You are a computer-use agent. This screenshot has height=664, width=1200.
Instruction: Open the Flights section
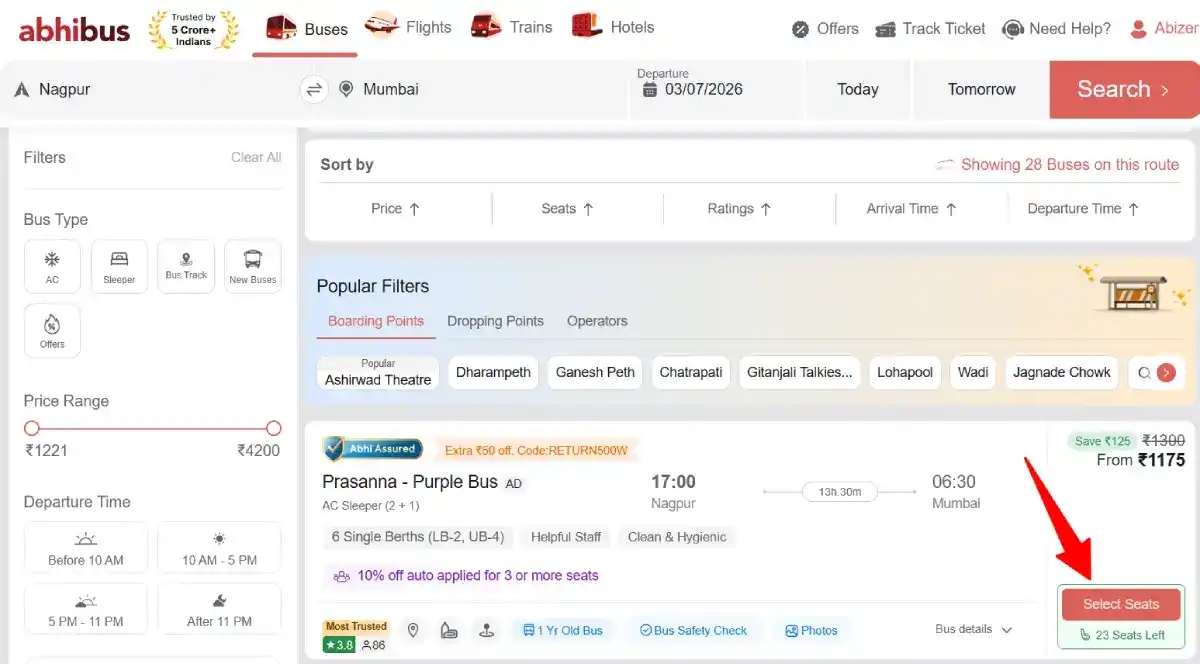click(408, 27)
